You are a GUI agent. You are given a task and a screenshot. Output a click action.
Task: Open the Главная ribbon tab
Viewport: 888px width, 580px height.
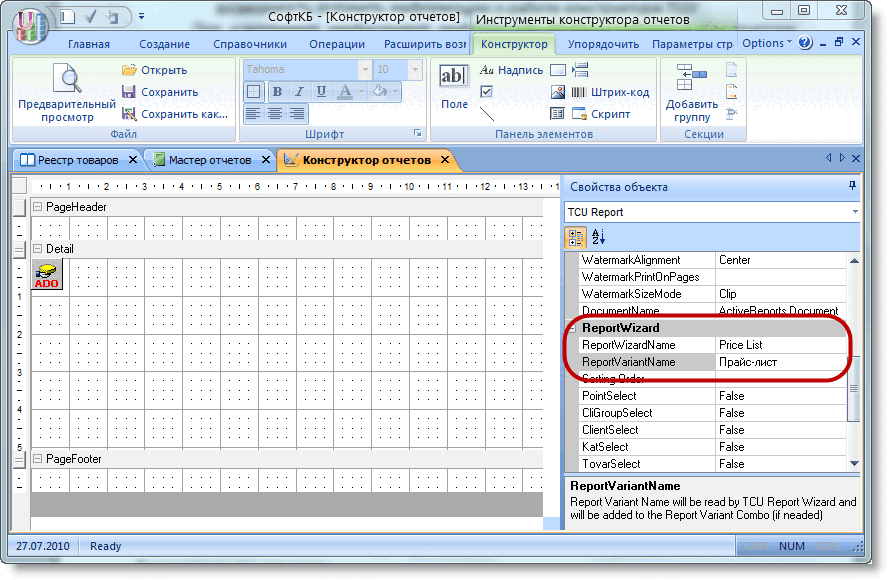pyautogui.click(x=89, y=44)
